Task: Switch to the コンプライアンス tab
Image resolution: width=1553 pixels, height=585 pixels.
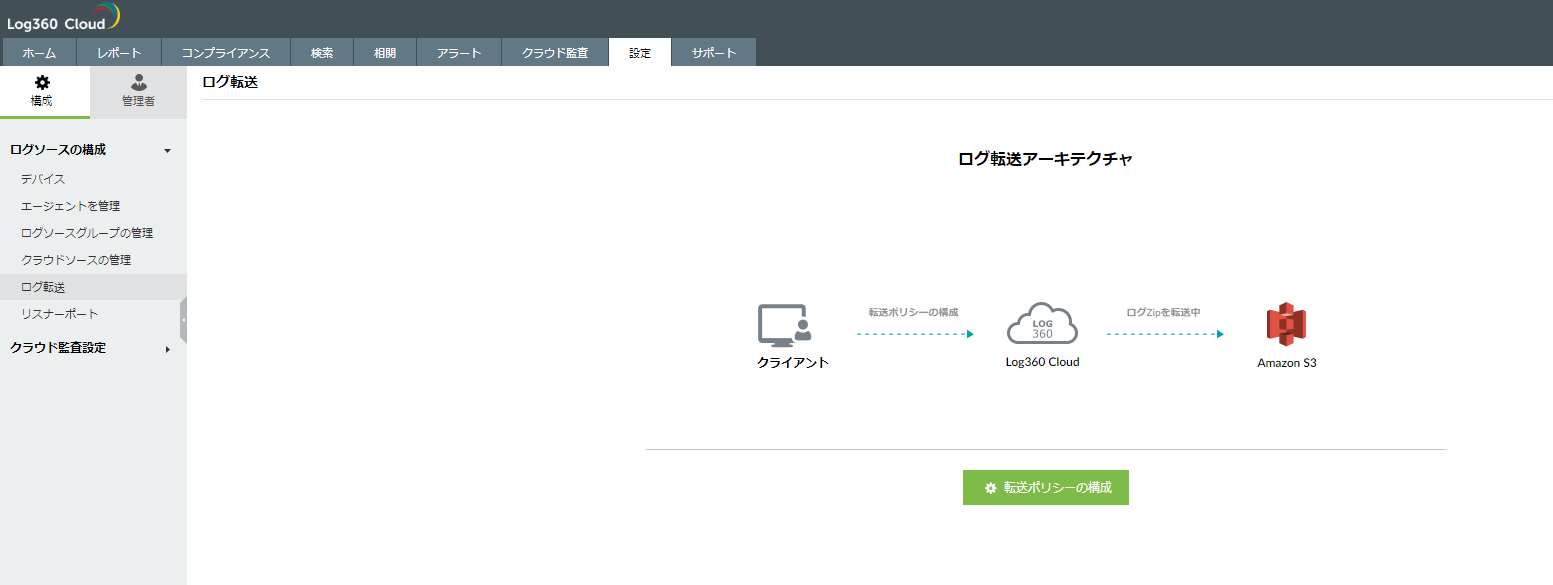Action: [x=226, y=53]
